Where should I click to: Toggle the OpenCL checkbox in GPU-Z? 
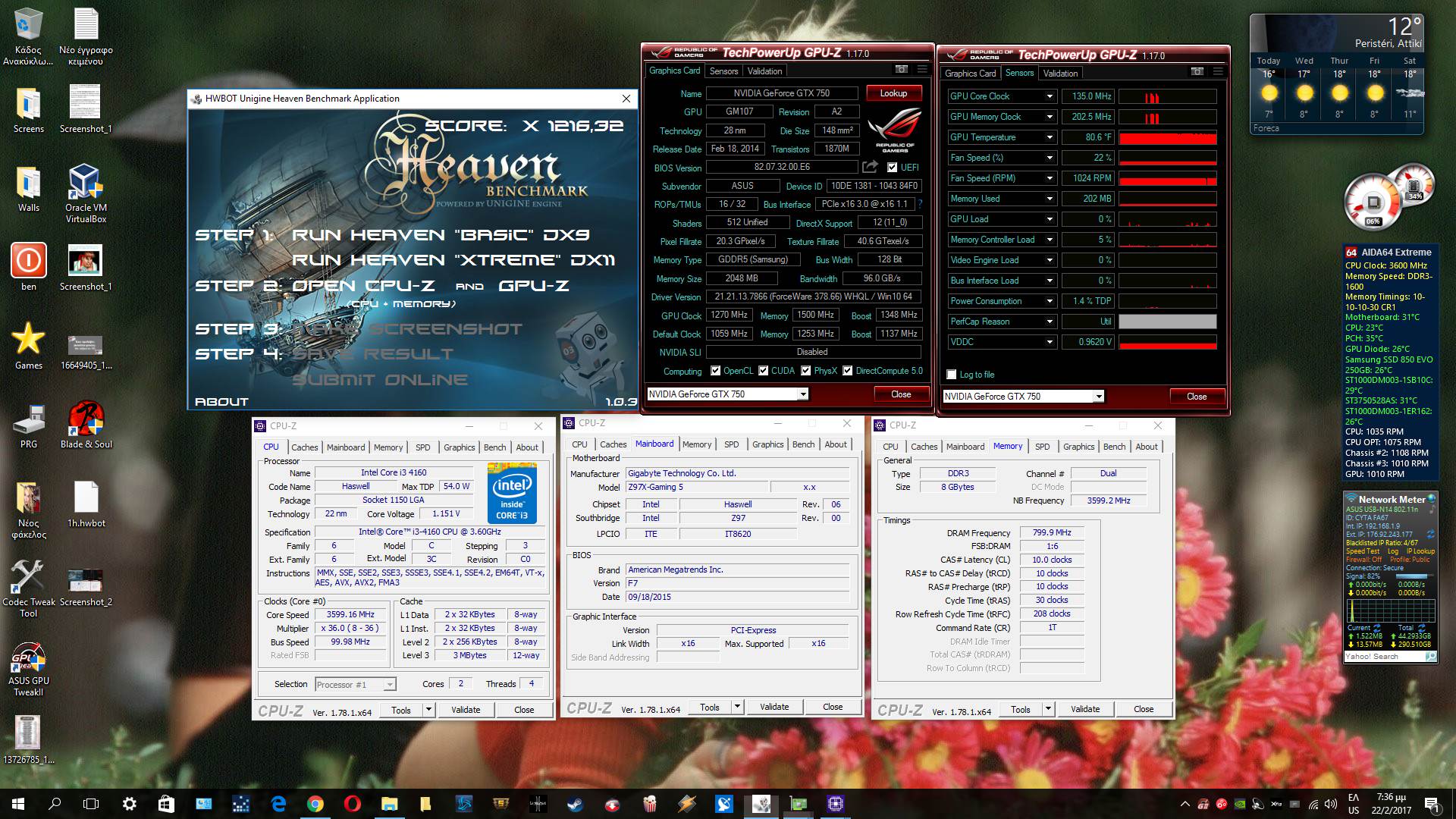pos(715,371)
